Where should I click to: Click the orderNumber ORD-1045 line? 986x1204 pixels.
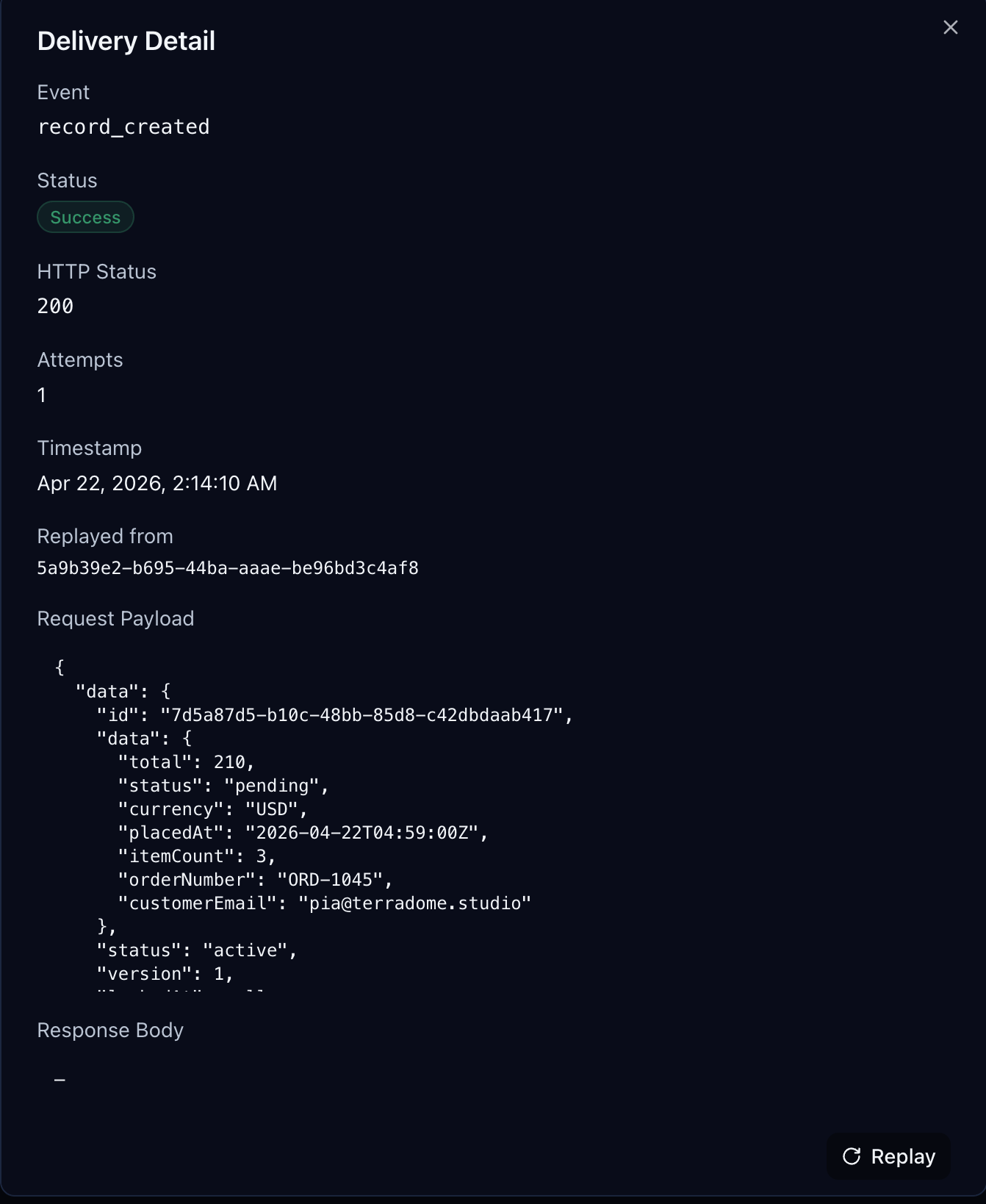[x=255, y=880]
